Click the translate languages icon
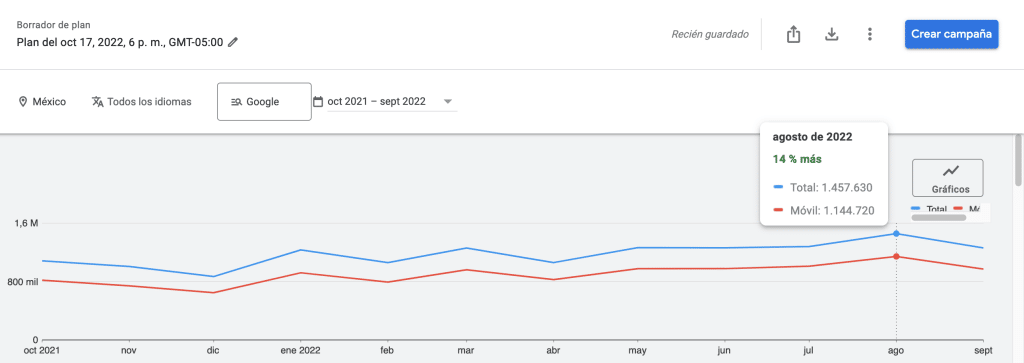The image size is (1024, 363). click(x=98, y=102)
